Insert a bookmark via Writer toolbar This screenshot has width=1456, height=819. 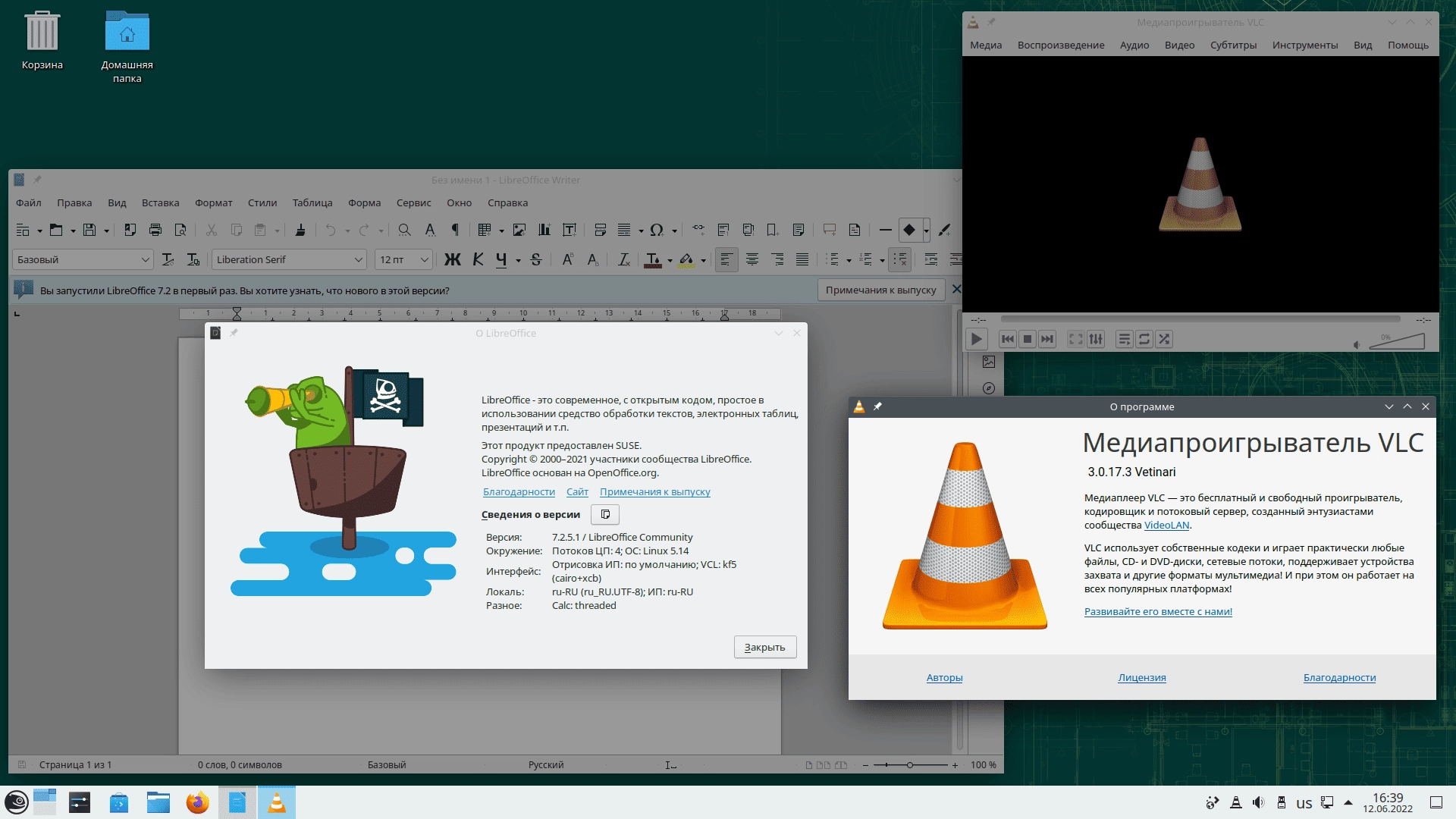tap(773, 230)
